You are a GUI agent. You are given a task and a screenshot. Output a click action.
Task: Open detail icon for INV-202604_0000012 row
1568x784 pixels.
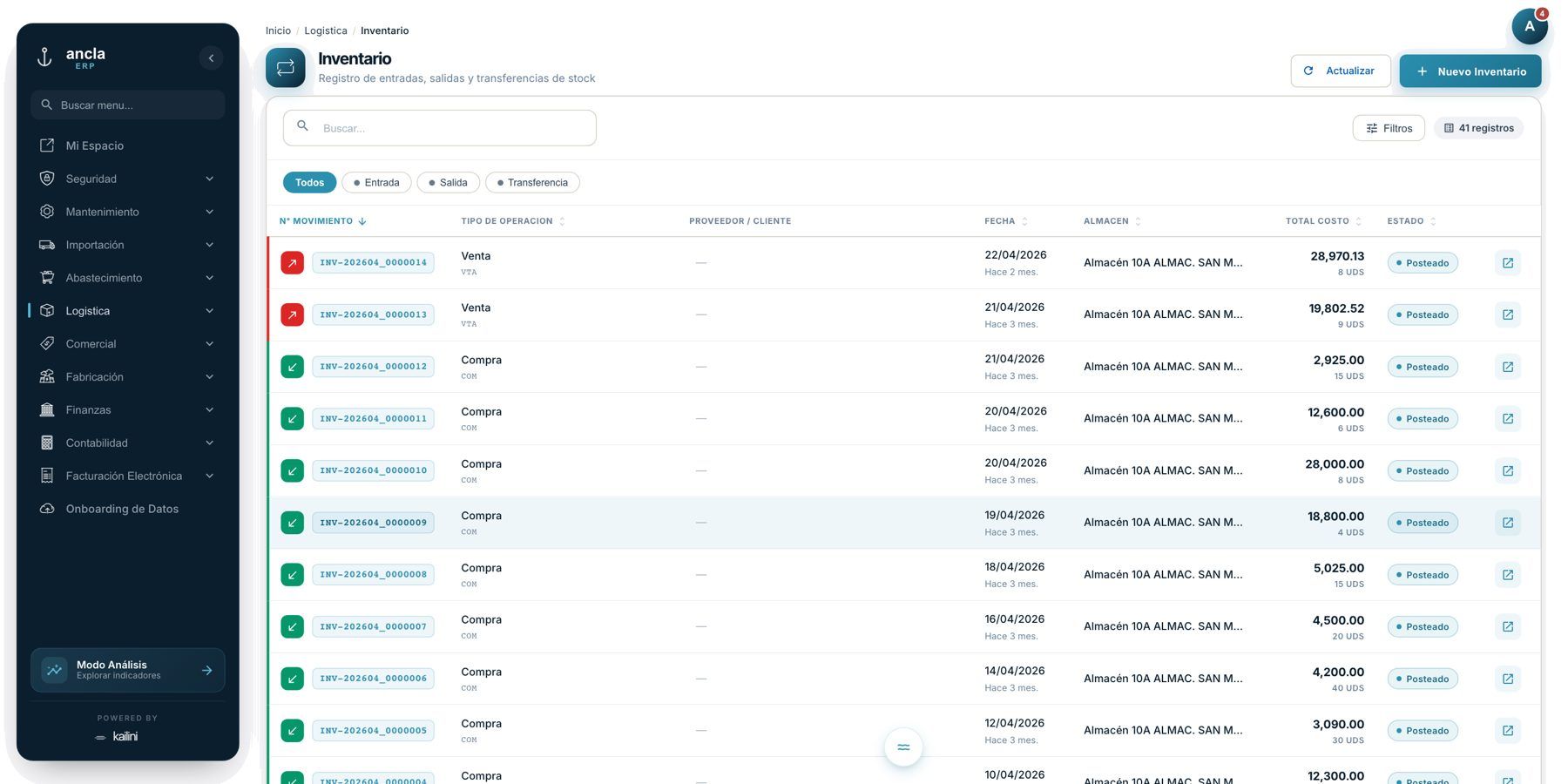click(x=1508, y=367)
